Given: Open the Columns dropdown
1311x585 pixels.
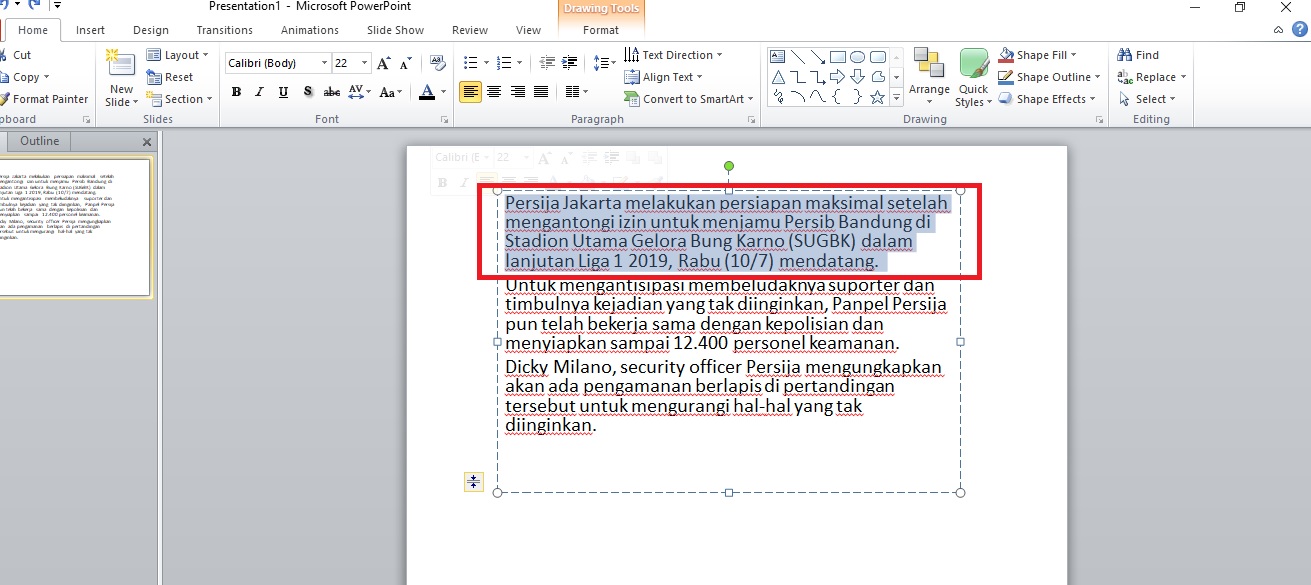Looking at the screenshot, I should point(576,92).
